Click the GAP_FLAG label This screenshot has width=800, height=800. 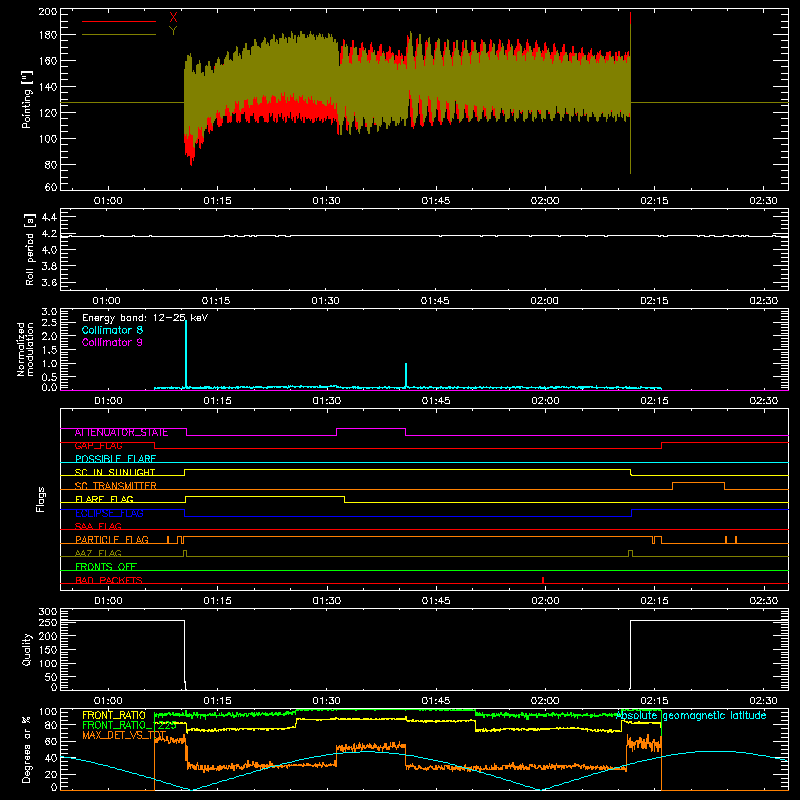click(x=98, y=446)
